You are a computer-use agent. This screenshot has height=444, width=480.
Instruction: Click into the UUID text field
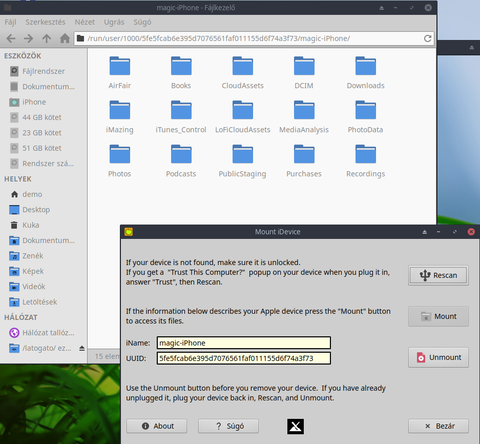pos(244,358)
